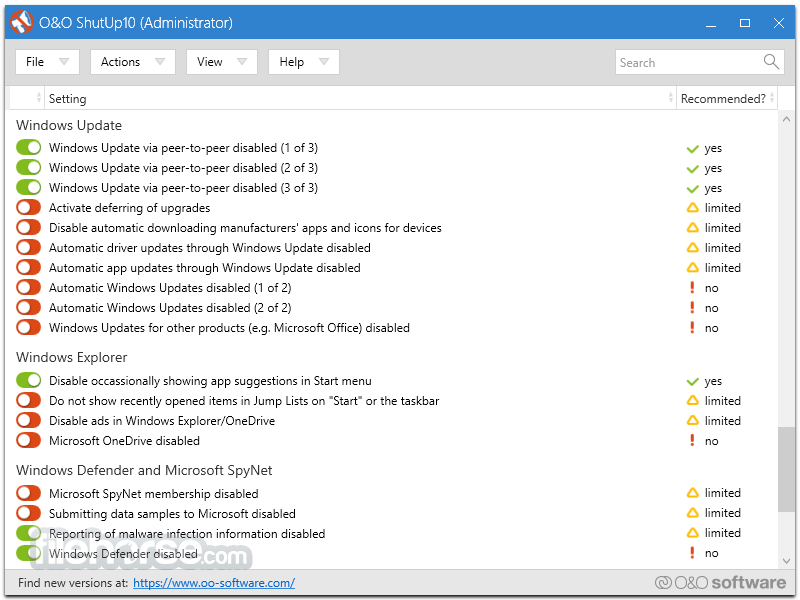Open the oo-software.com link
This screenshot has height=600, width=800.
point(214,583)
